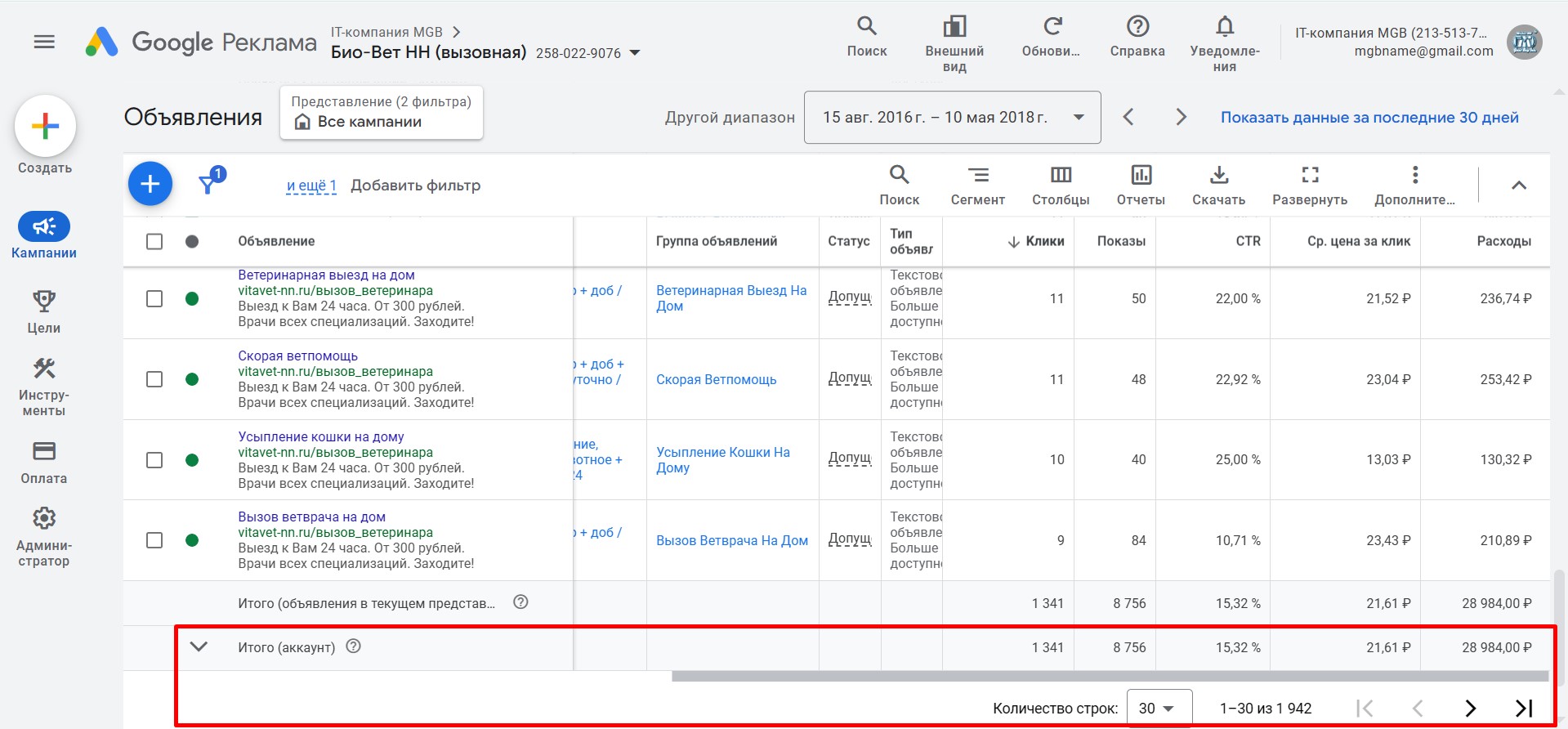Sort by CTR column header
Viewport: 1568px width, 729px height.
(1248, 241)
